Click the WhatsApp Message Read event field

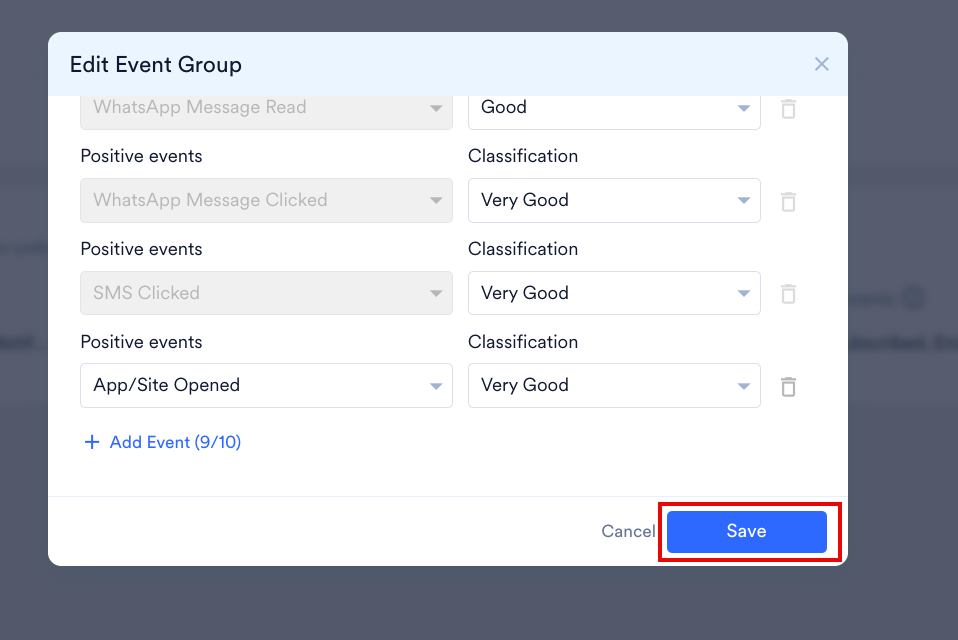point(265,108)
